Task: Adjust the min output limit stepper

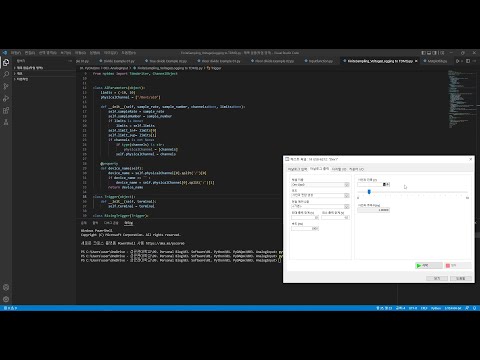Action: [x=347, y=217]
